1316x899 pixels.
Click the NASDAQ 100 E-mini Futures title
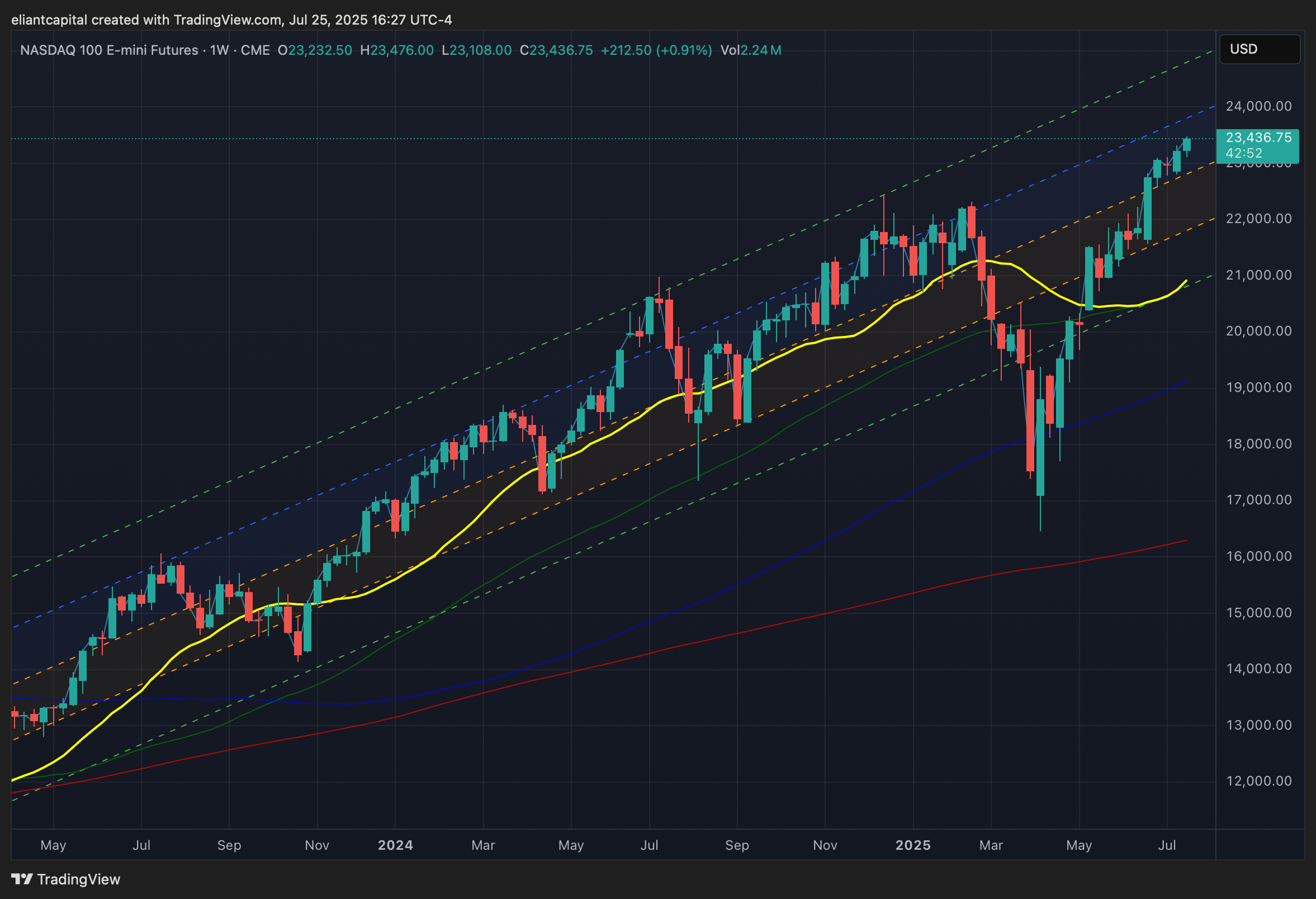tap(108, 50)
